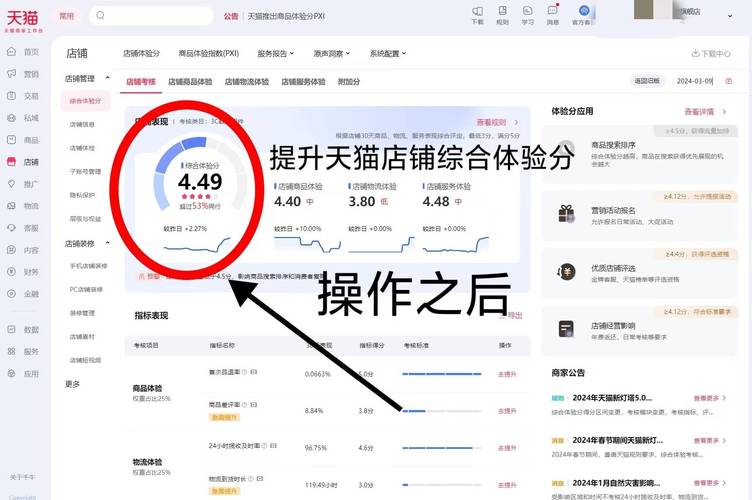Click the 交易 sidebar icon
The width and height of the screenshot is (752, 500).
point(12,95)
